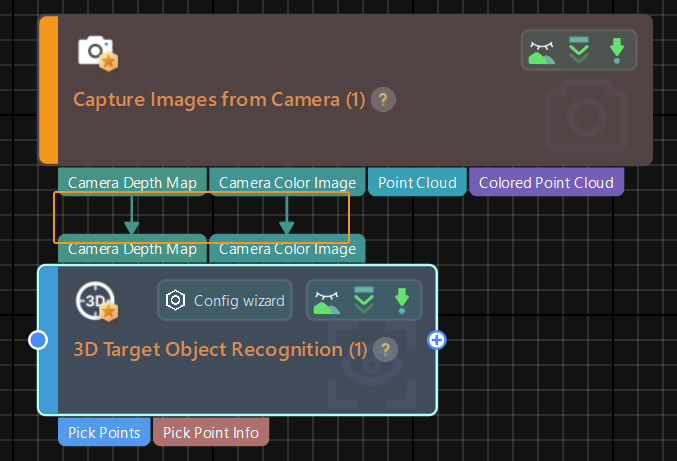Open help for Capture Images from Camera

click(383, 100)
